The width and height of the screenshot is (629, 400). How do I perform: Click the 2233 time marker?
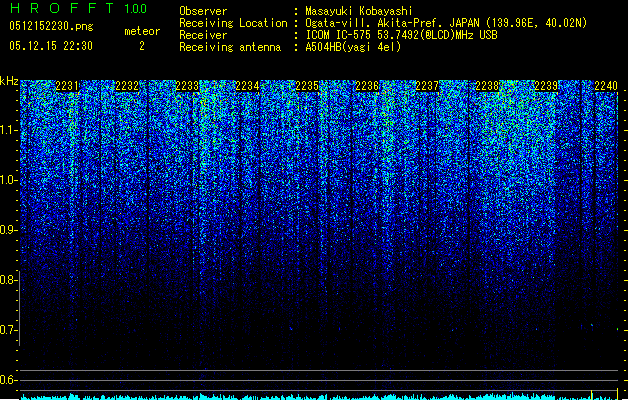[x=187, y=86]
